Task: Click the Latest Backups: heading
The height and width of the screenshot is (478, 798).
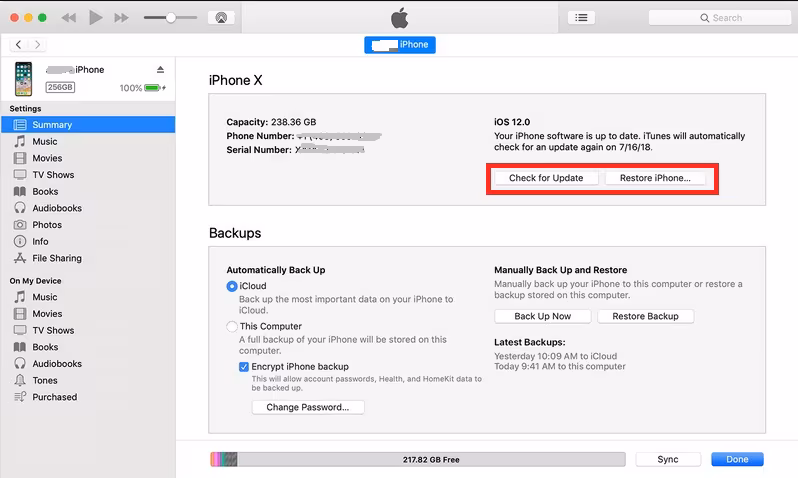Action: pos(530,342)
